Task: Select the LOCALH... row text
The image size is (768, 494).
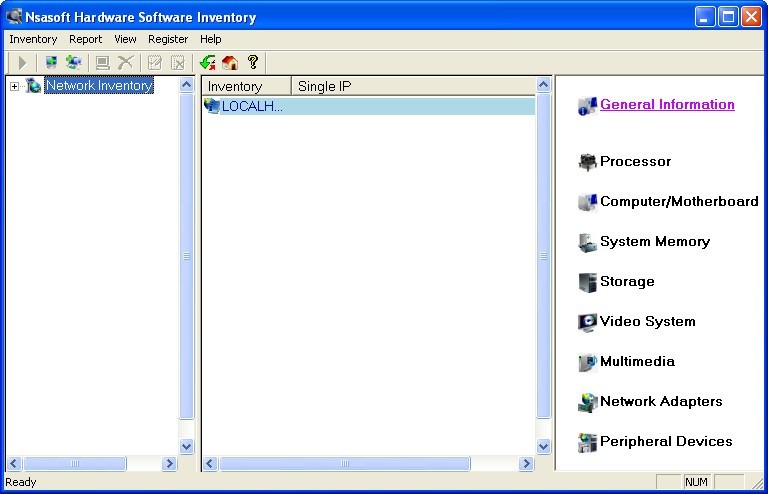Action: click(x=252, y=106)
